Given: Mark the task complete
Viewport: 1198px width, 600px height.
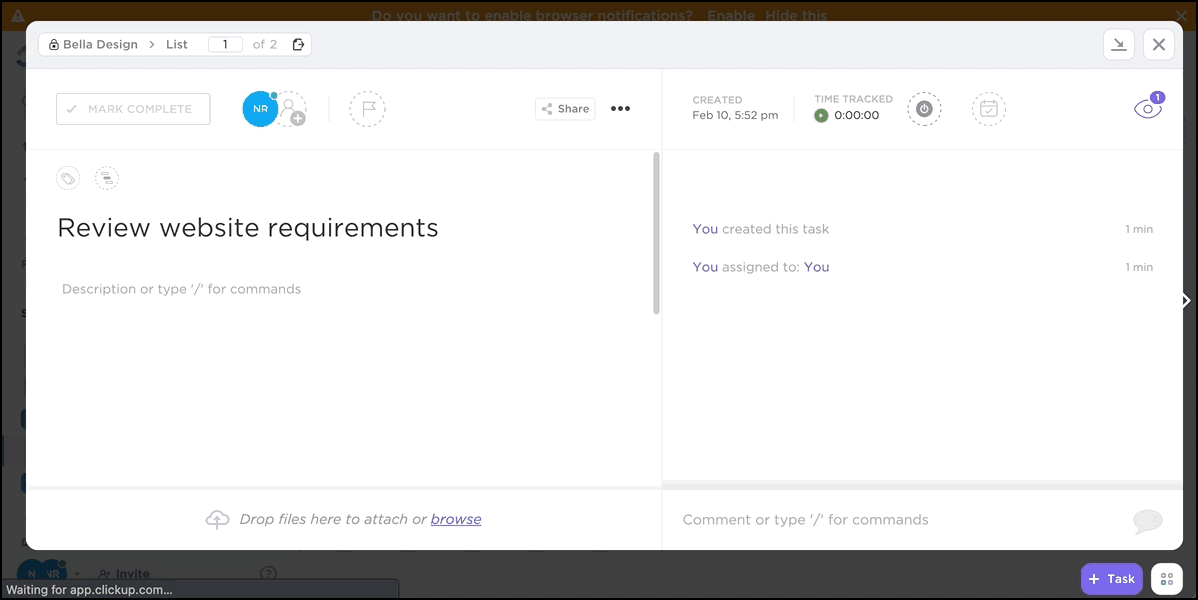Looking at the screenshot, I should tap(133, 109).
